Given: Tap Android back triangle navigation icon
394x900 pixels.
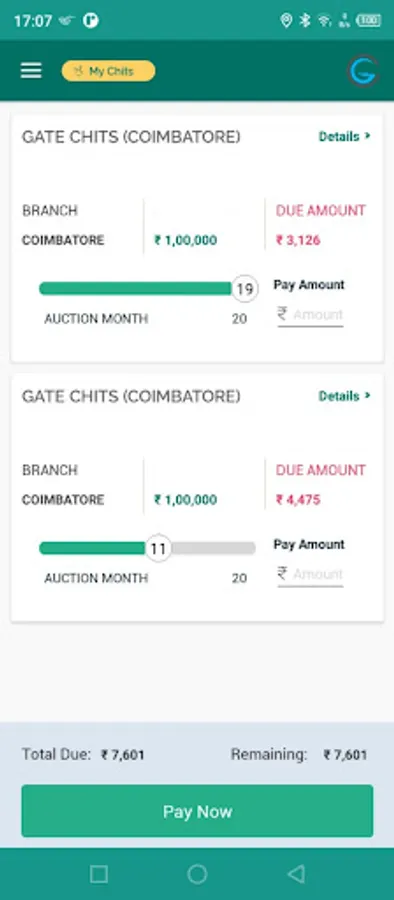Looking at the screenshot, I should tap(296, 874).
